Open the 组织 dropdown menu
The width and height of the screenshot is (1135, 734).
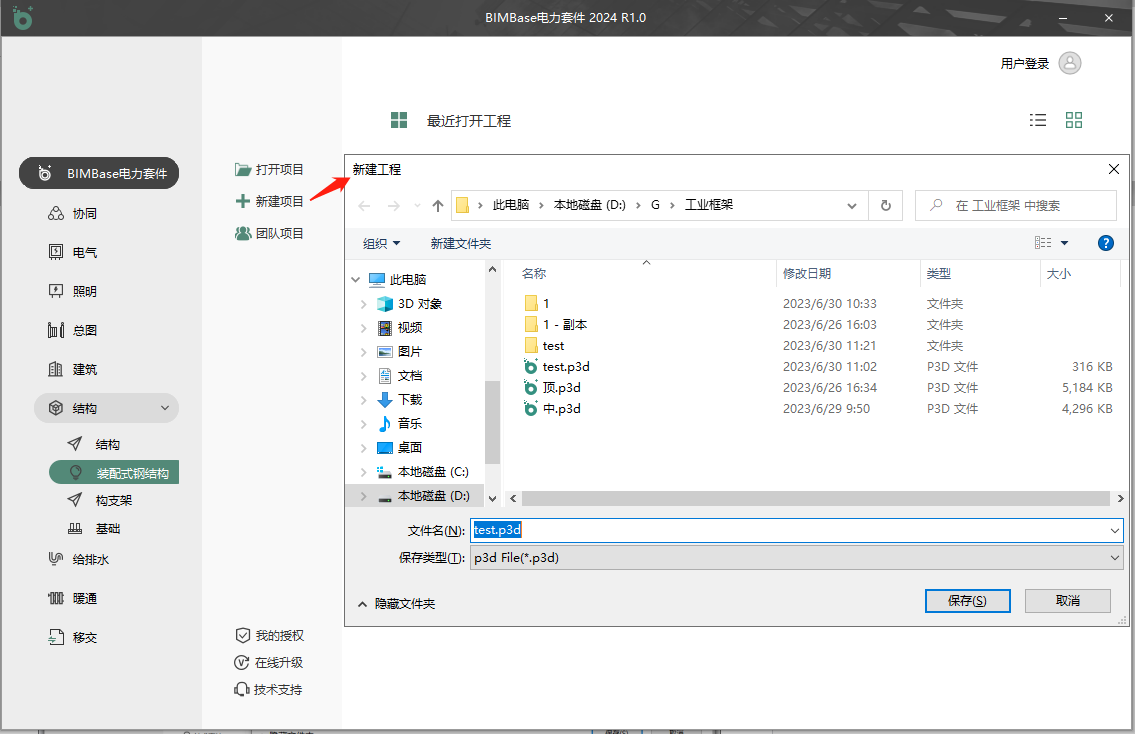[381, 243]
